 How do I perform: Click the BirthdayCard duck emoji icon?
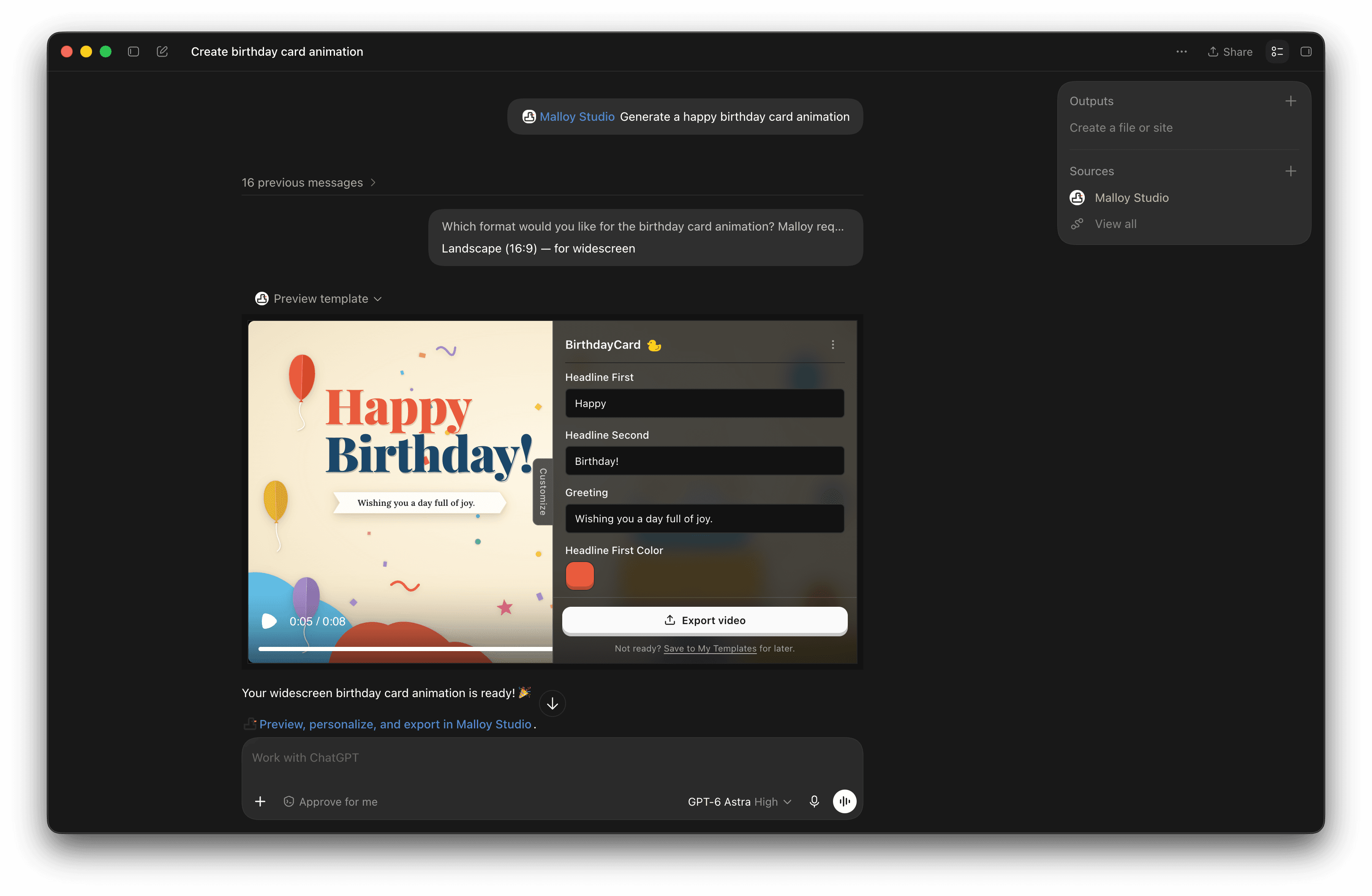pos(654,345)
